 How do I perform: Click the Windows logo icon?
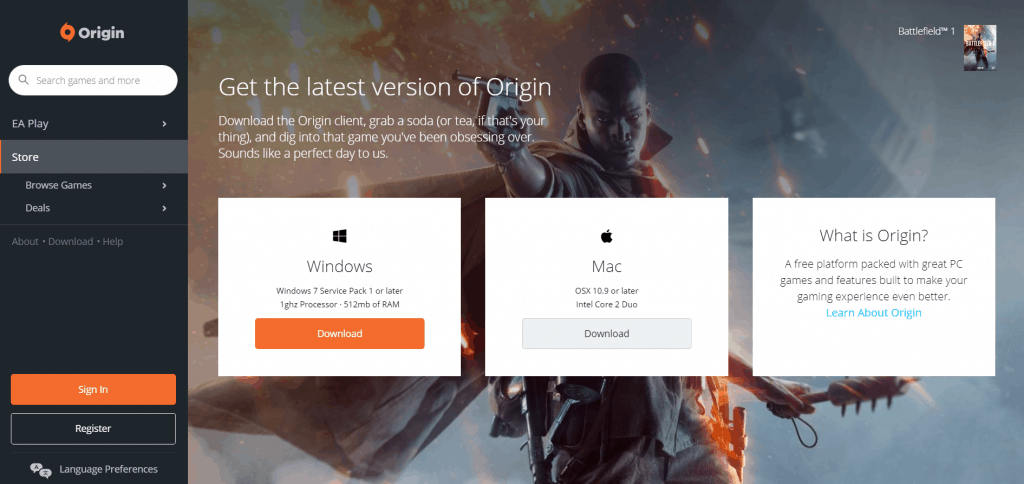point(340,236)
